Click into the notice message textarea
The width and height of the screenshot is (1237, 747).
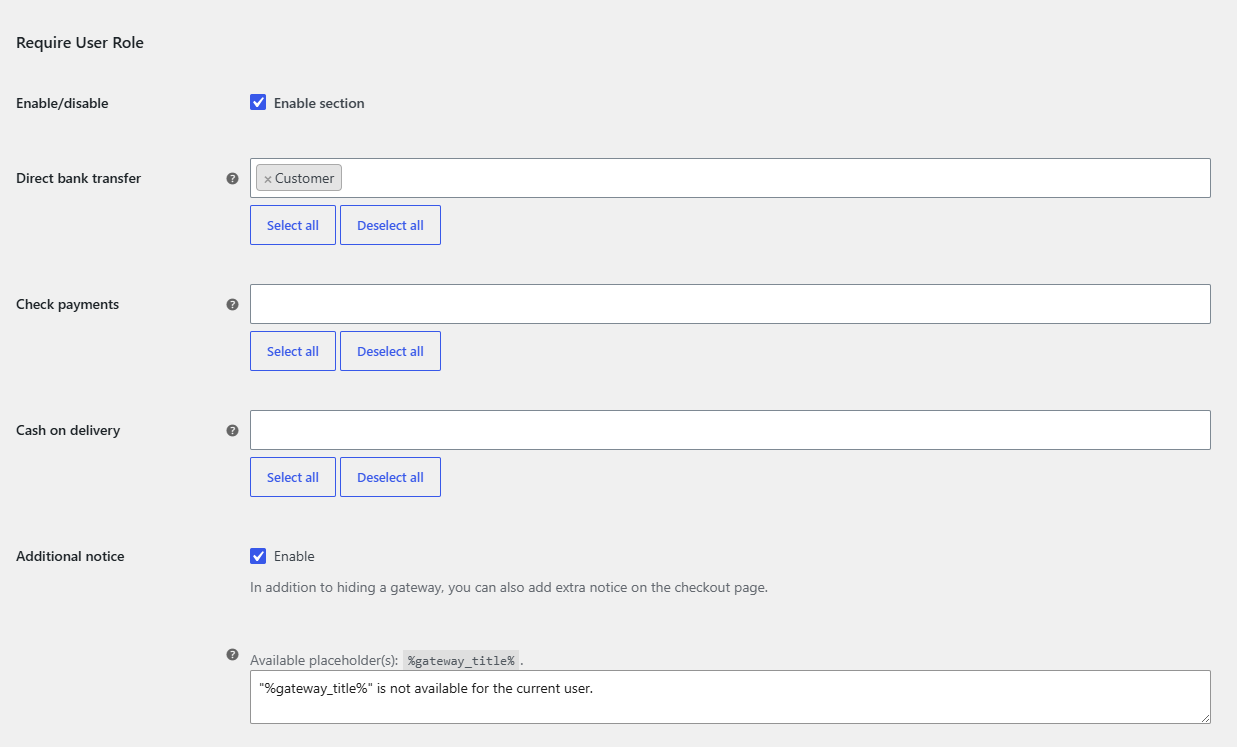[730, 697]
